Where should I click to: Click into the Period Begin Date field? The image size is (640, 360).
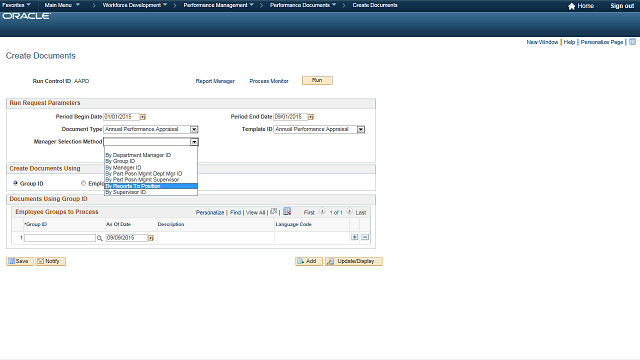click(x=121, y=117)
